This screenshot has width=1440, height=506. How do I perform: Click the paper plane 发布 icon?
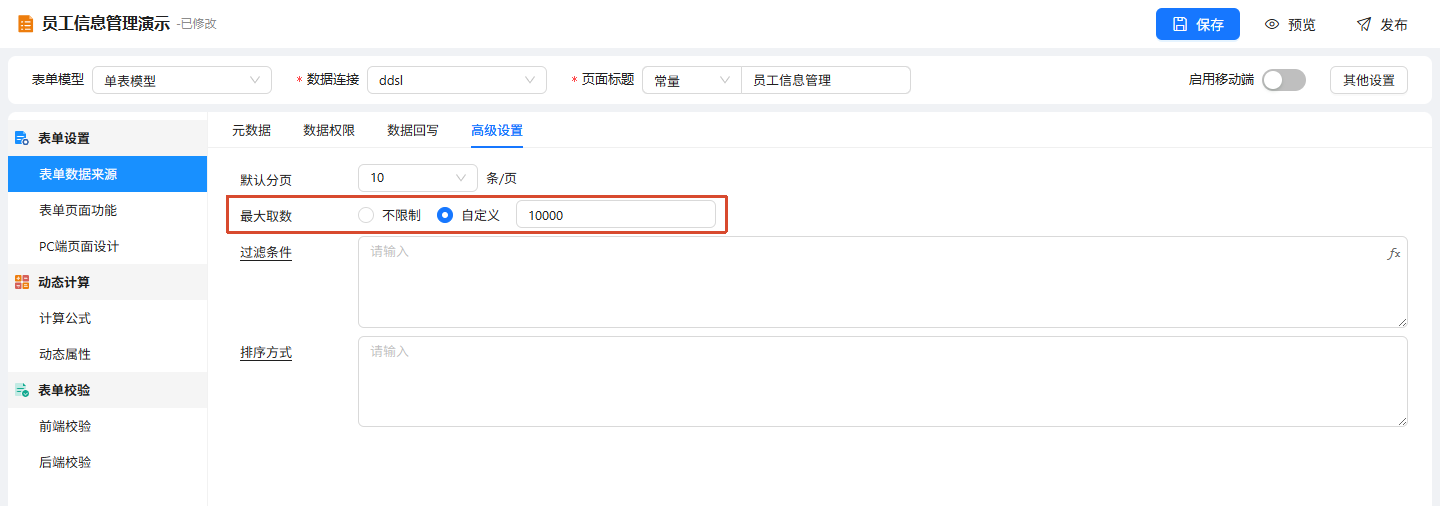point(1364,24)
